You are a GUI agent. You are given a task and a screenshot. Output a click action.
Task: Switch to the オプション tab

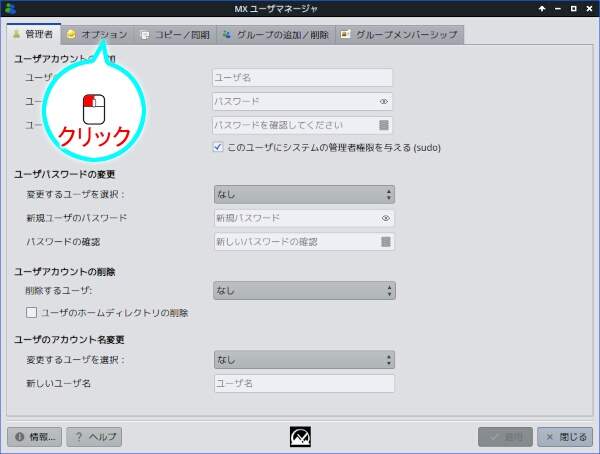pyautogui.click(x=97, y=35)
